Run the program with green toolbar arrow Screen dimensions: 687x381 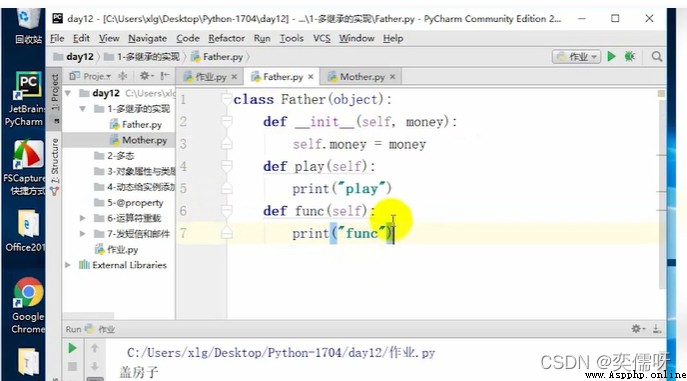611,56
